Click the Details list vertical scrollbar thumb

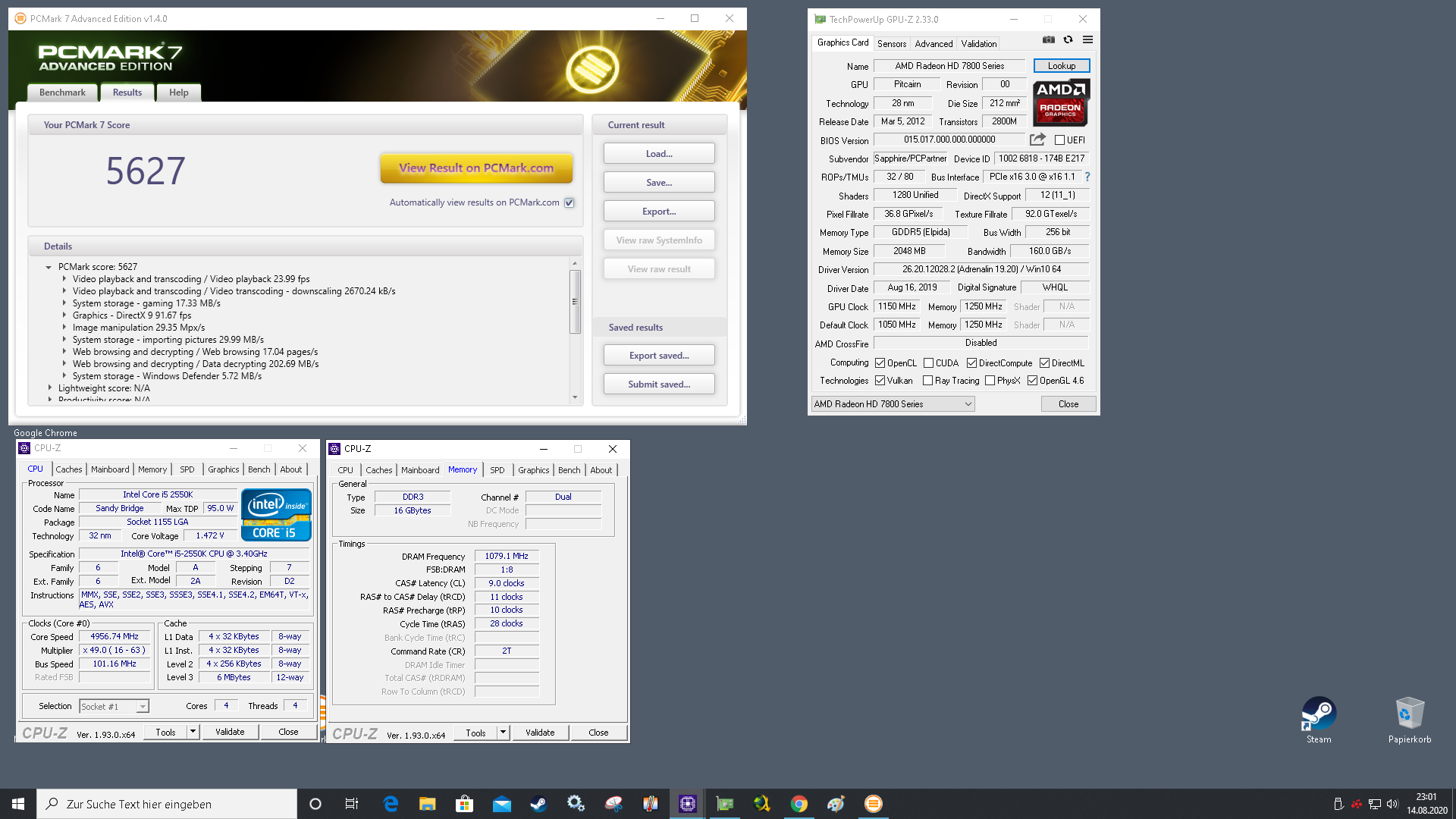click(x=575, y=301)
